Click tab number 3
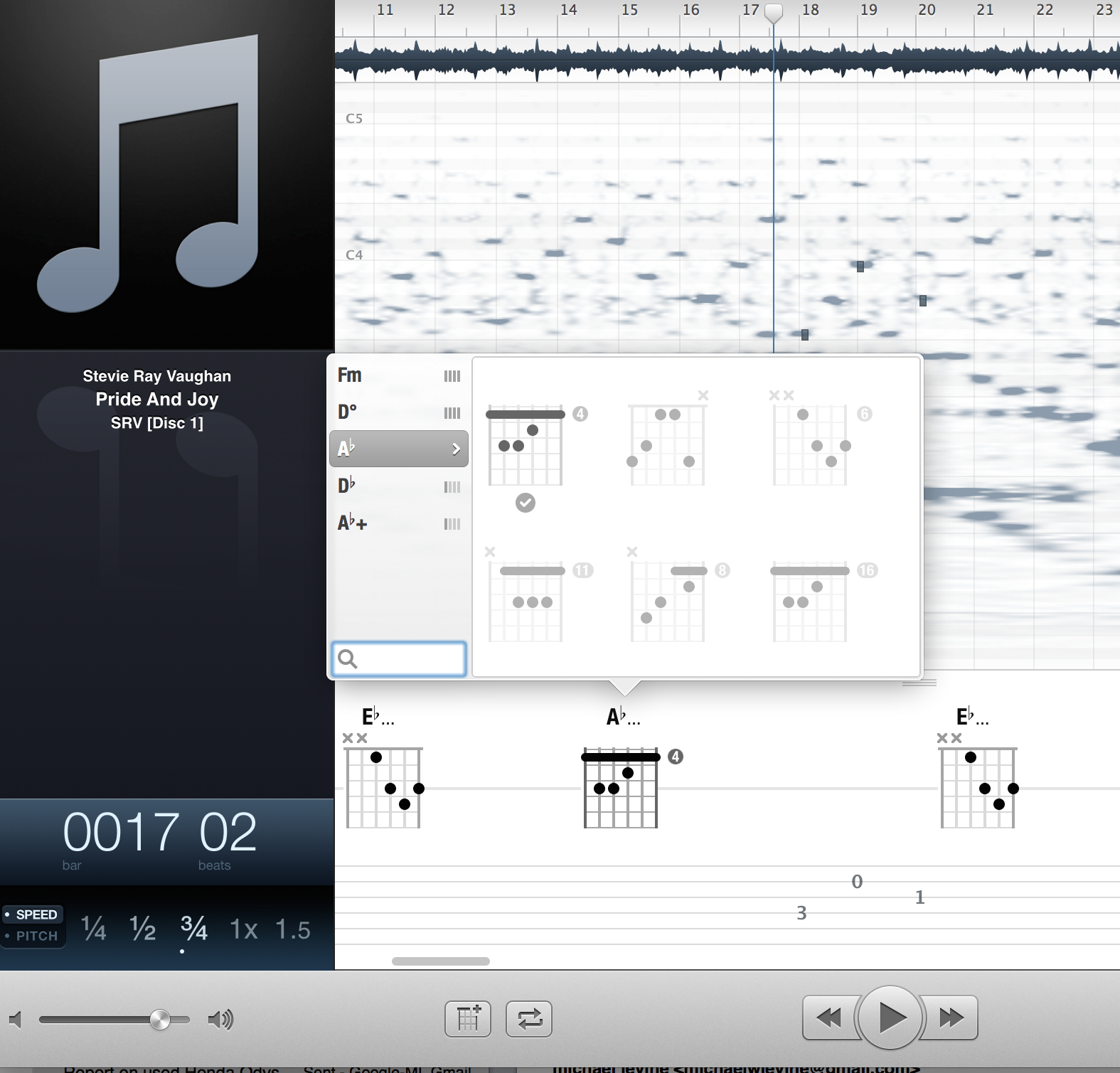Viewport: 1120px width, 1073px height. click(801, 913)
